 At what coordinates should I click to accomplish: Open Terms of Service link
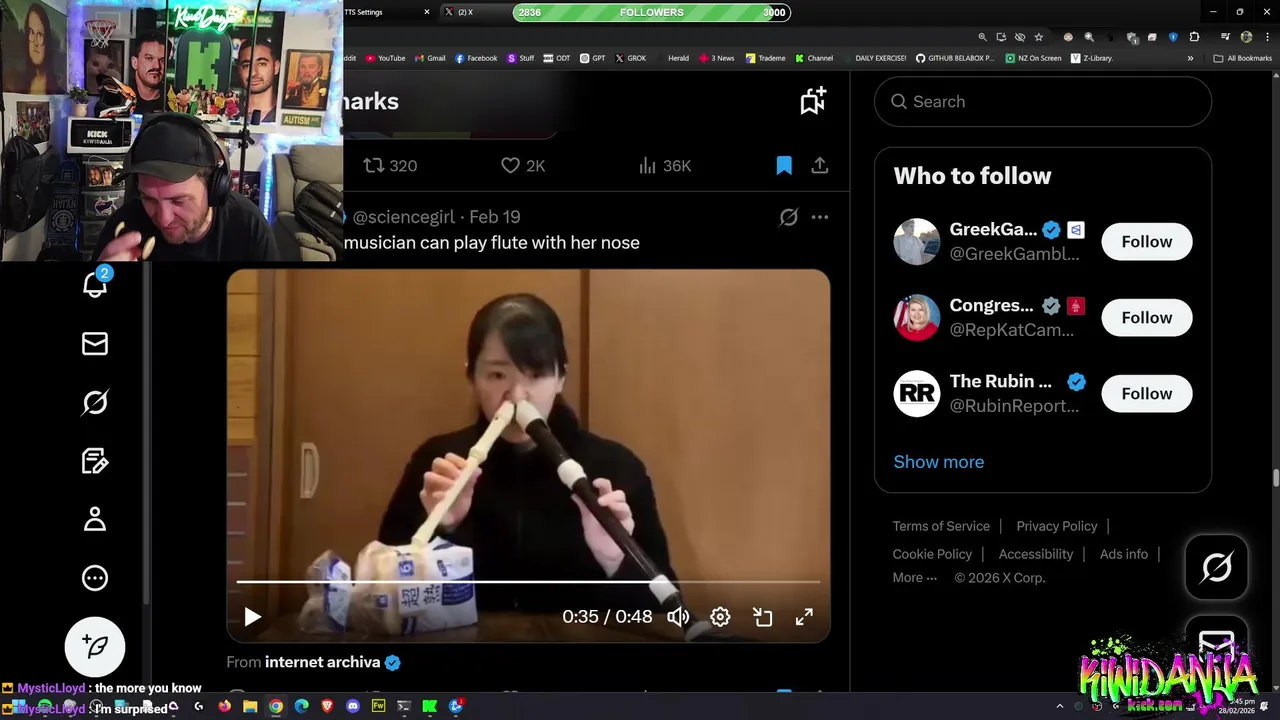click(941, 526)
